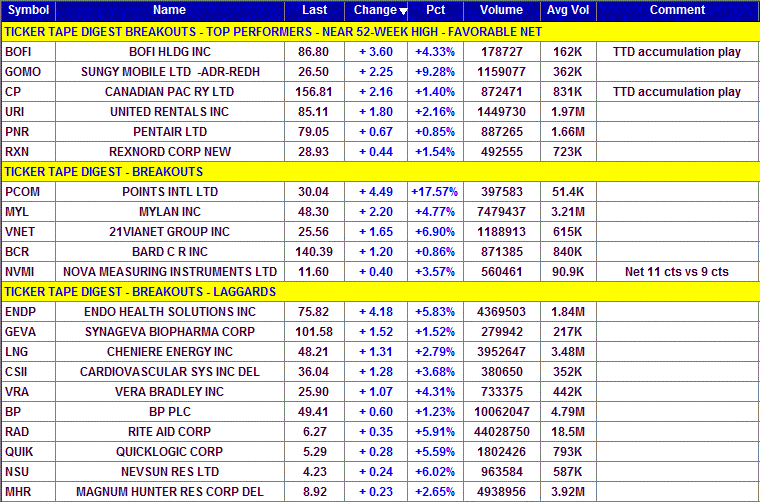The image size is (760, 502).
Task: Click the BOFI symbol cell
Action: click(x=28, y=52)
